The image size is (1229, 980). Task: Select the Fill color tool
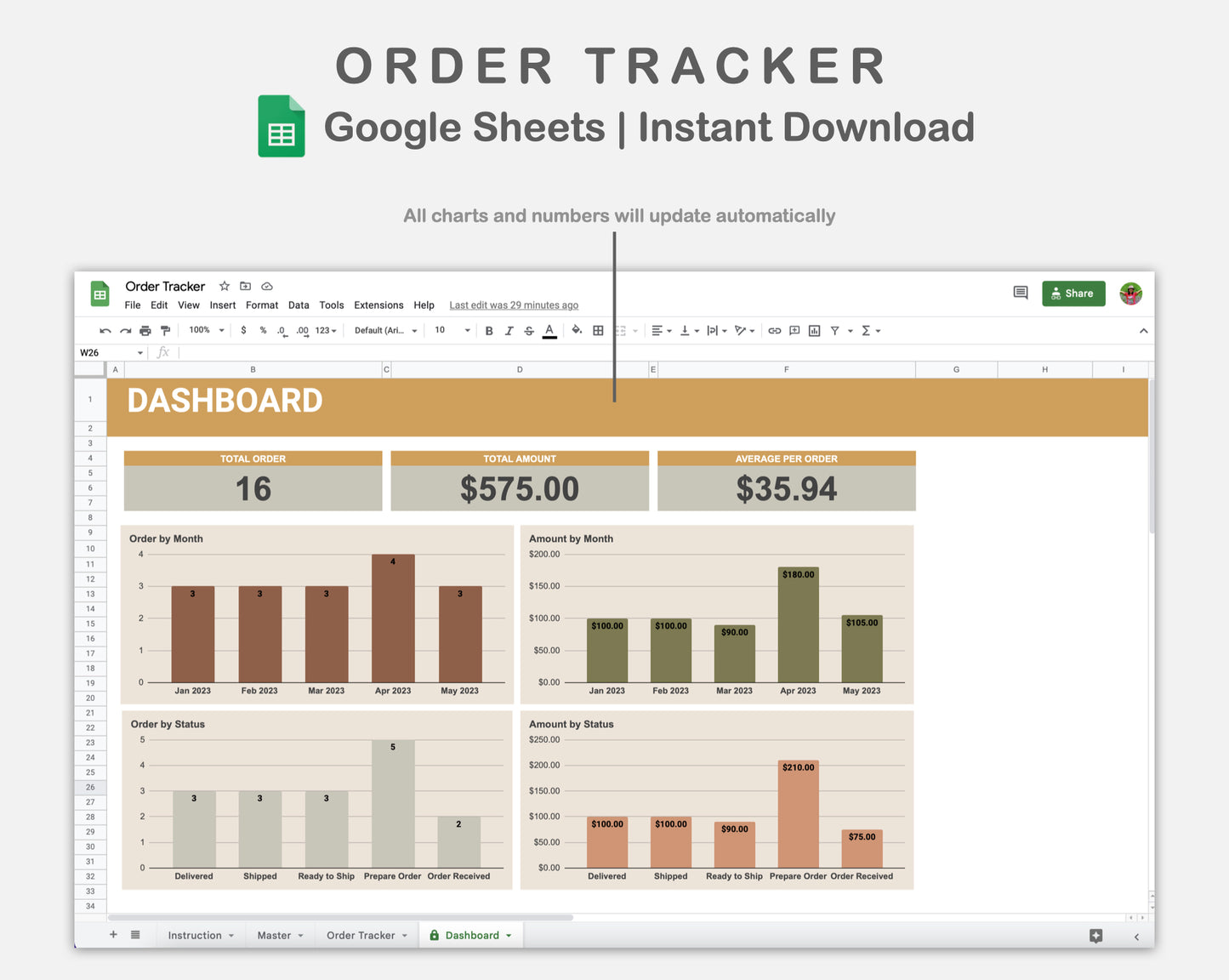click(577, 330)
